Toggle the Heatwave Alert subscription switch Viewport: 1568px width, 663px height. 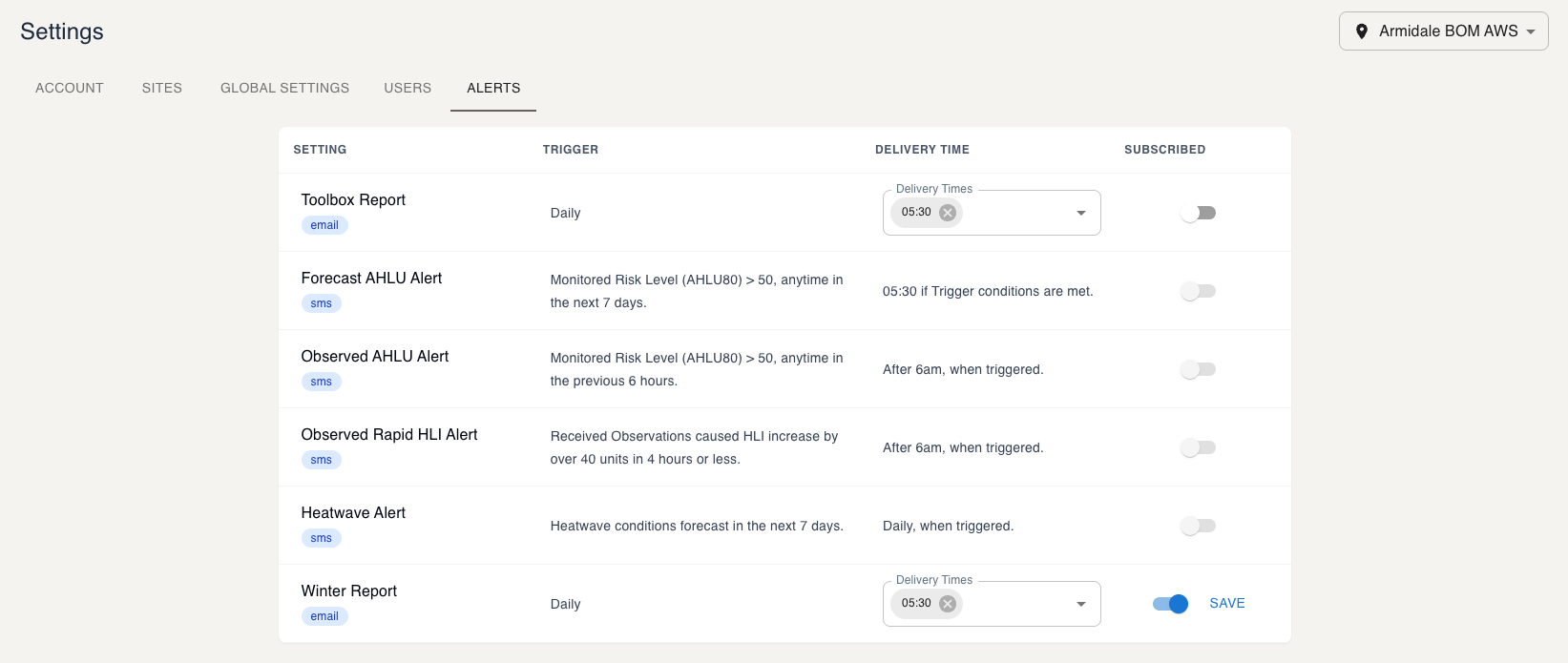(1198, 526)
